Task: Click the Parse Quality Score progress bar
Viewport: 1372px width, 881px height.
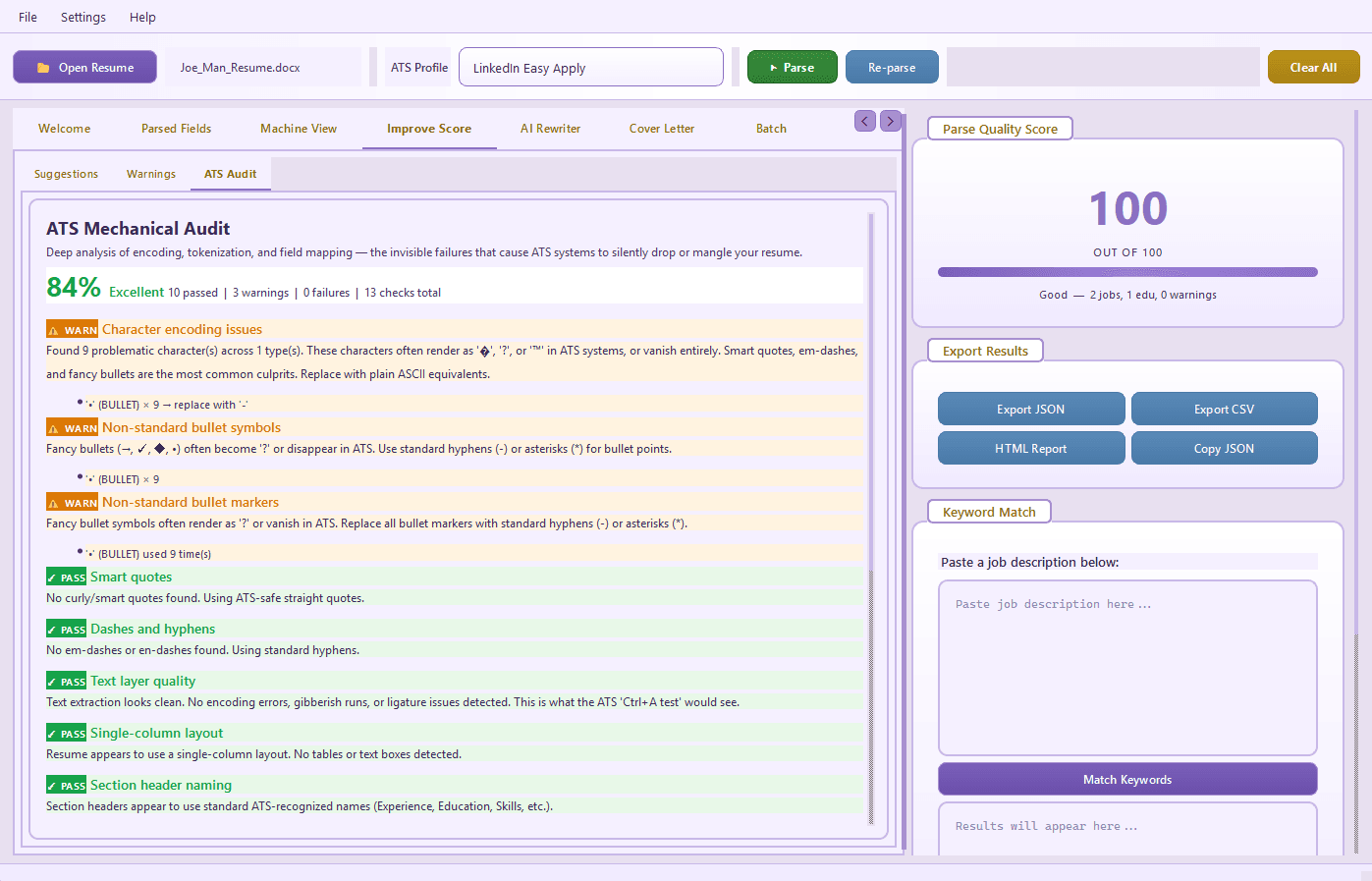Action: click(1127, 272)
